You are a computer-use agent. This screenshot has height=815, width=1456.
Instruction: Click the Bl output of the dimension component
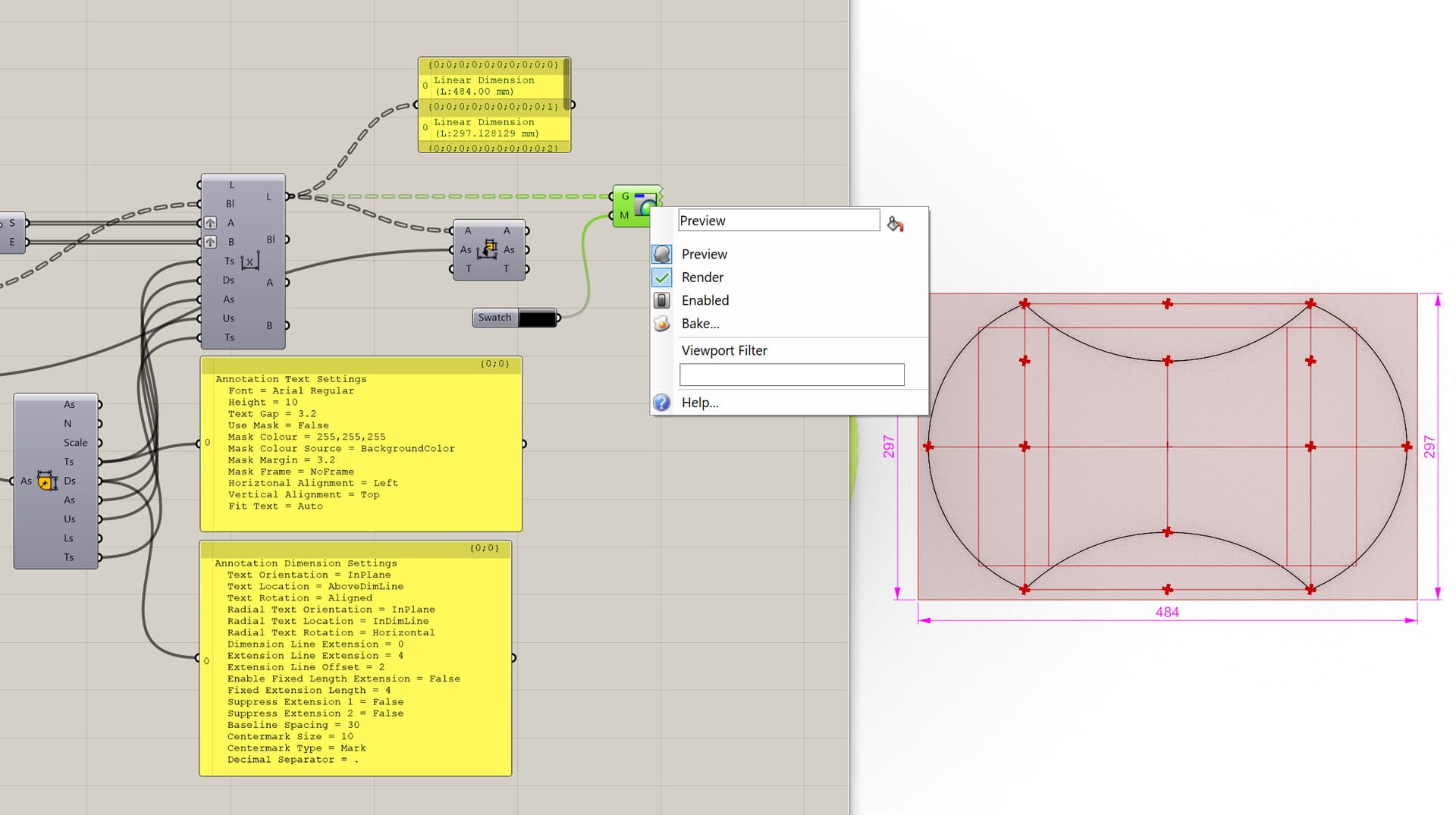pyautogui.click(x=271, y=240)
